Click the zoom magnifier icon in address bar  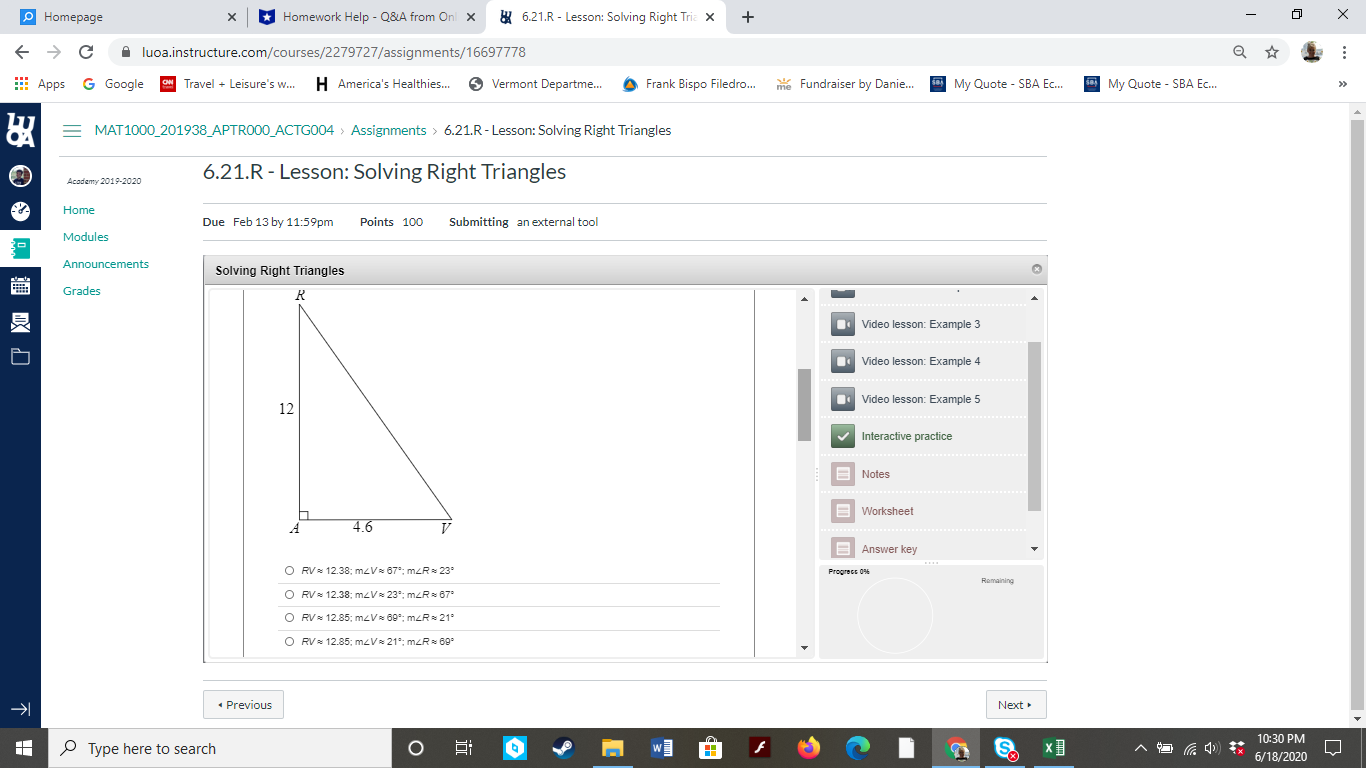(x=1240, y=52)
